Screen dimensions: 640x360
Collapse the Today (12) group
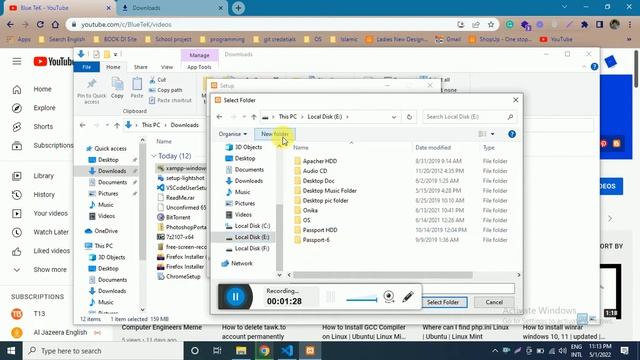click(x=154, y=156)
